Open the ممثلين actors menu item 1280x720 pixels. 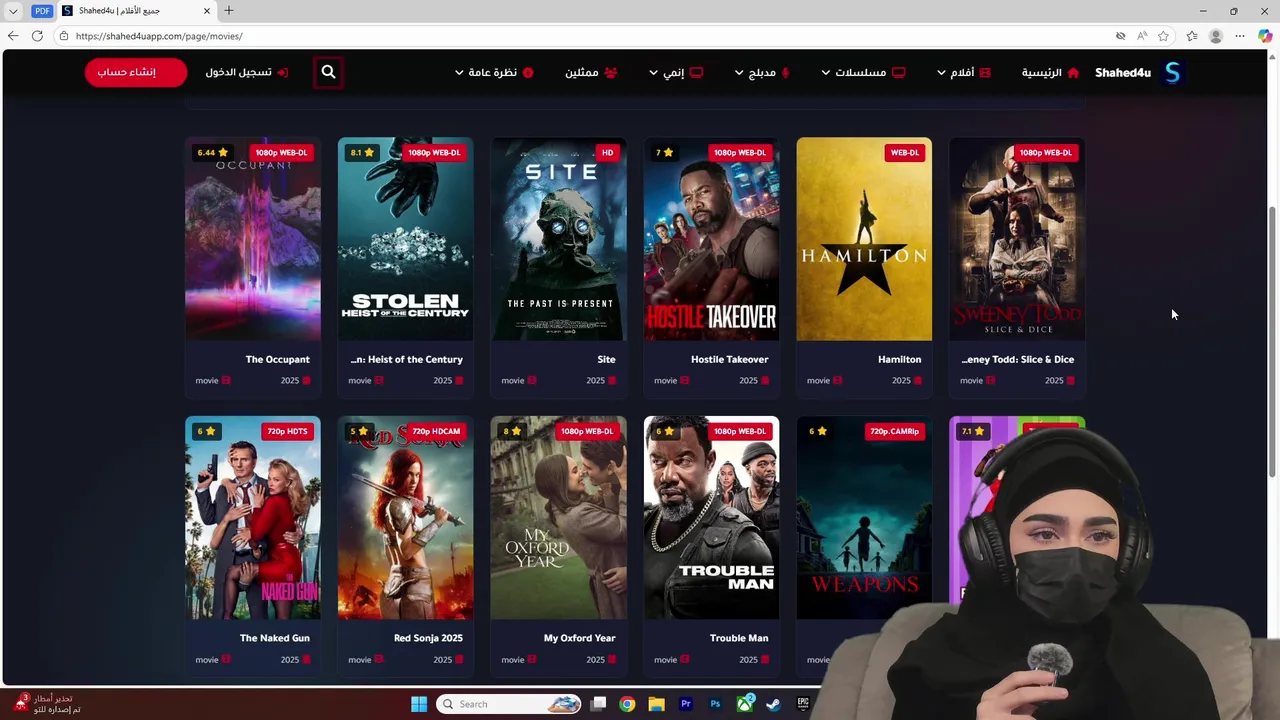(591, 72)
